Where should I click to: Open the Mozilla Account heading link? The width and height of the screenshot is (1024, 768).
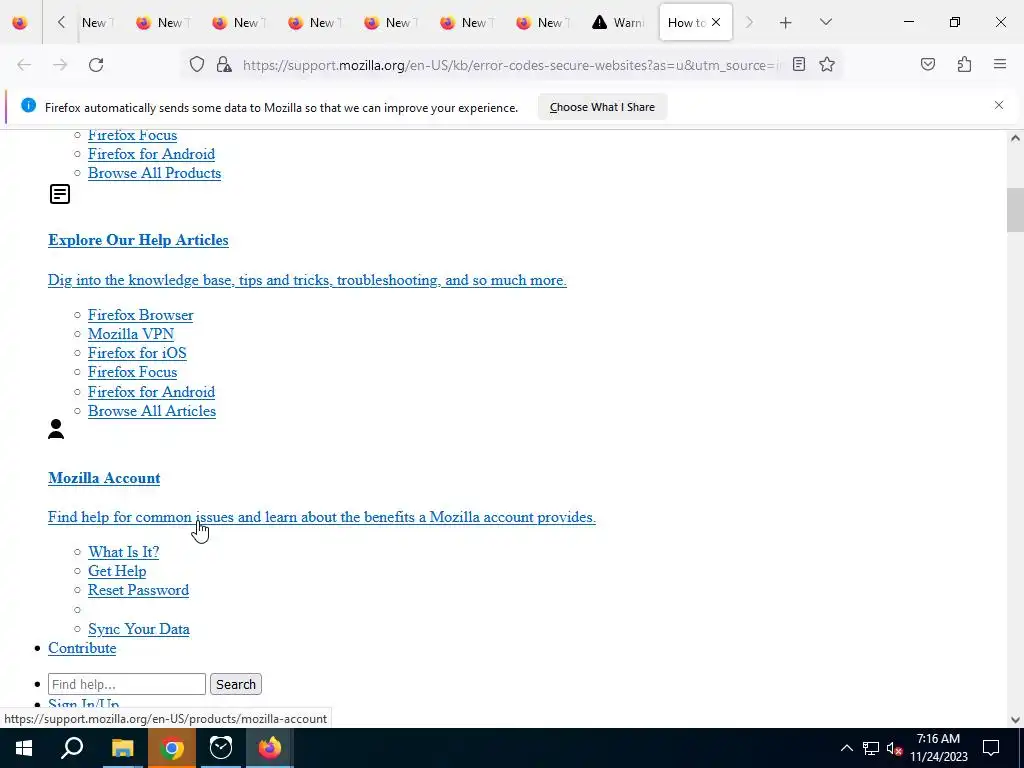[104, 478]
